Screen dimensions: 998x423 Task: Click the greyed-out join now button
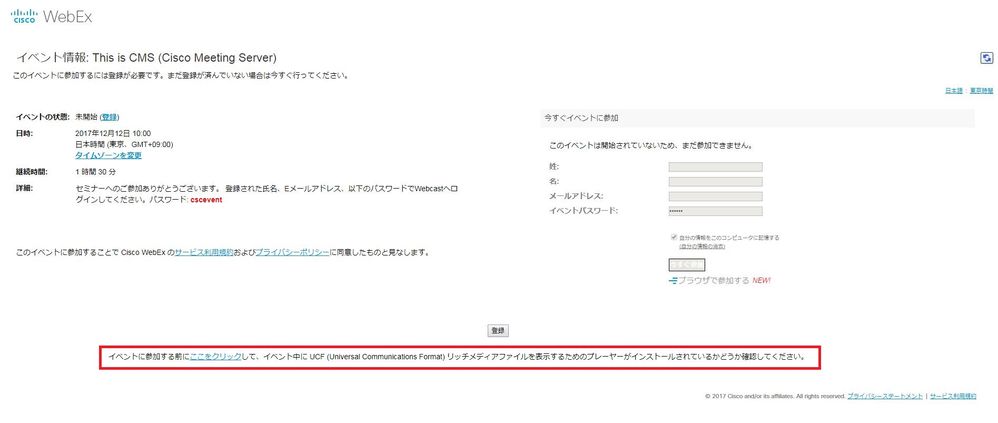coord(687,265)
